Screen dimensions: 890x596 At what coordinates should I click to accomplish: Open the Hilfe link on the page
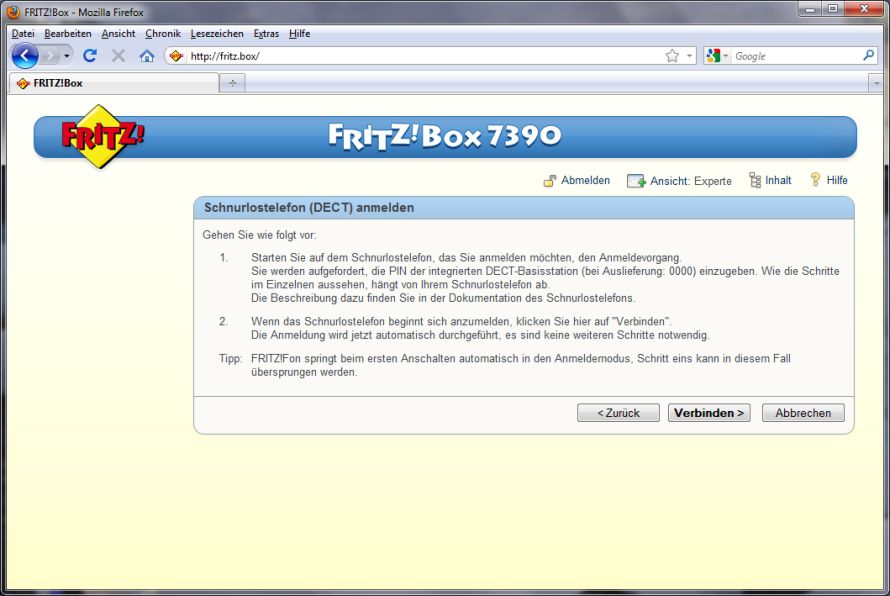837,180
